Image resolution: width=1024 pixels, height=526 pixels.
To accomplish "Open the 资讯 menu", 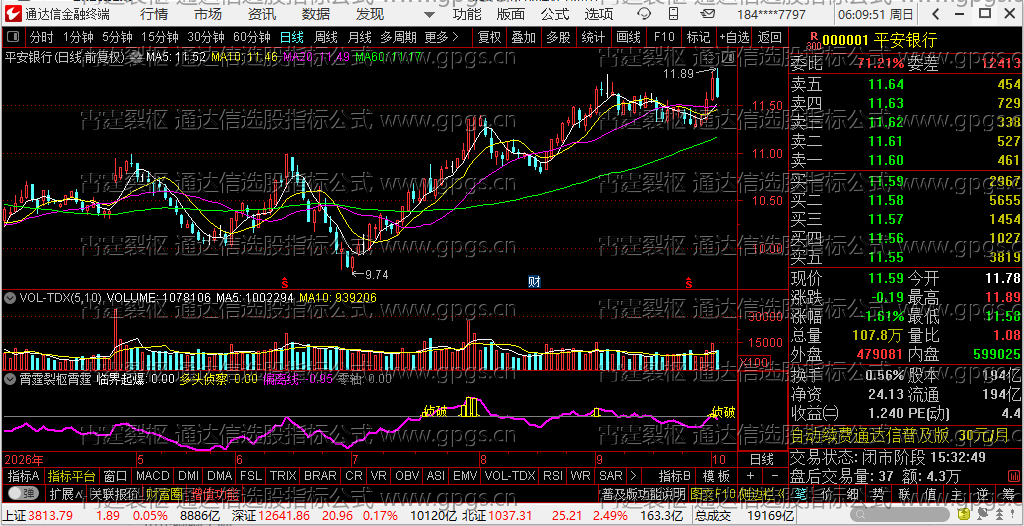I will pos(262,14).
